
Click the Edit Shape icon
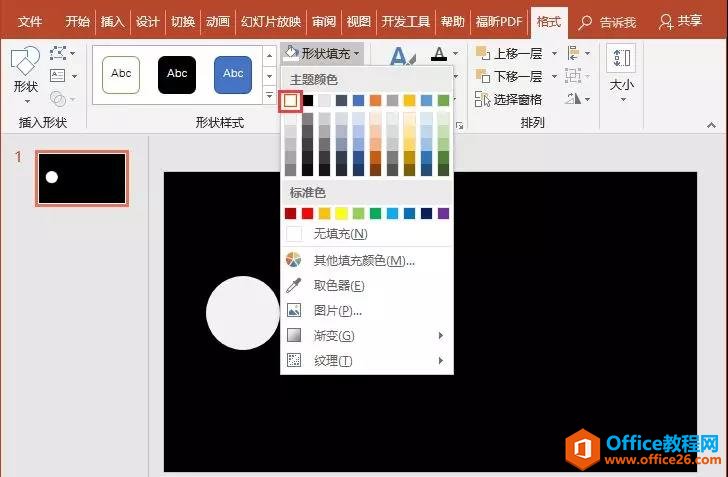click(61, 52)
